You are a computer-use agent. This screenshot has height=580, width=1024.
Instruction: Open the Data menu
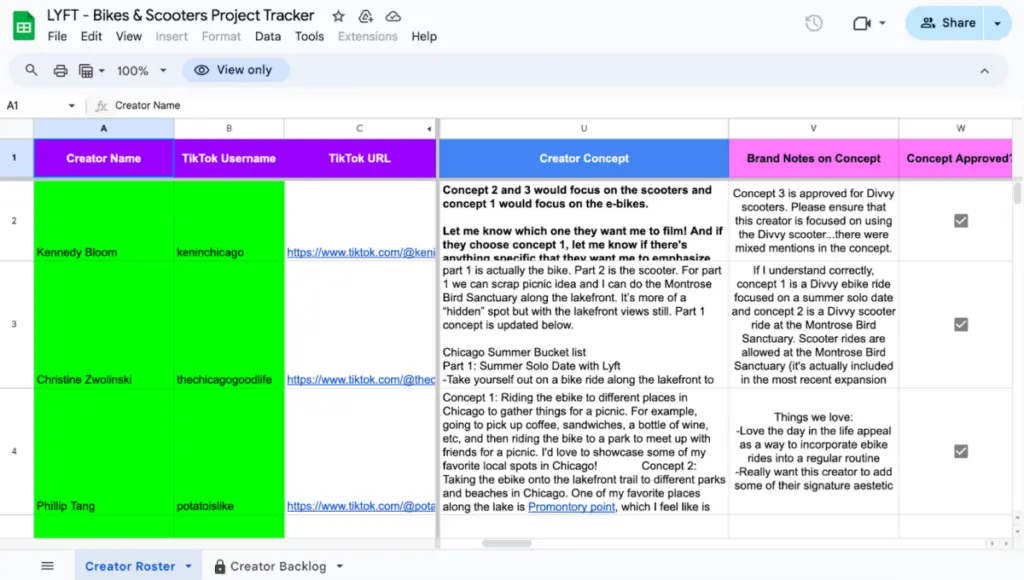(x=268, y=36)
